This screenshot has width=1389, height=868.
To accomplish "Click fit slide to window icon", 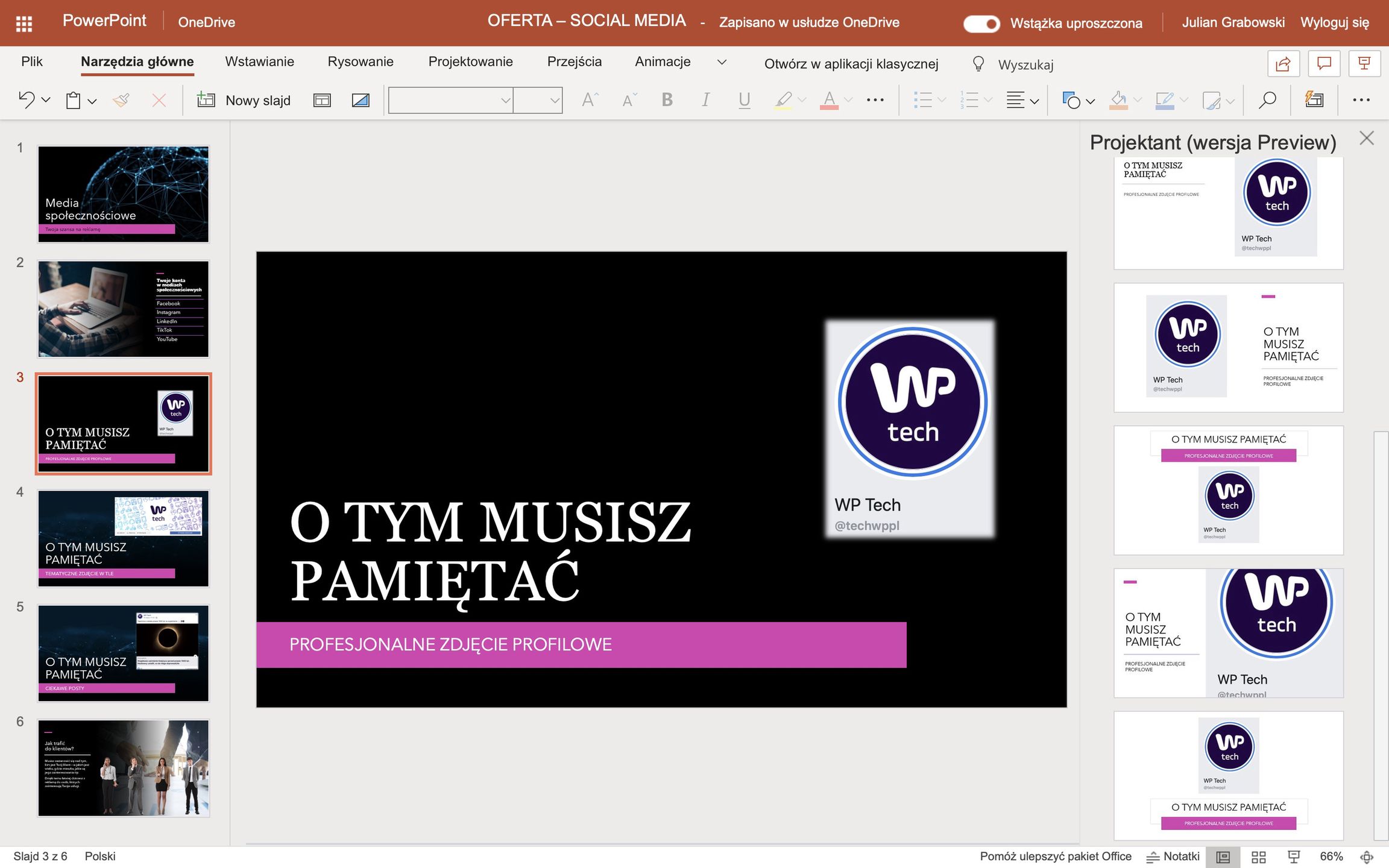I will 1367,857.
